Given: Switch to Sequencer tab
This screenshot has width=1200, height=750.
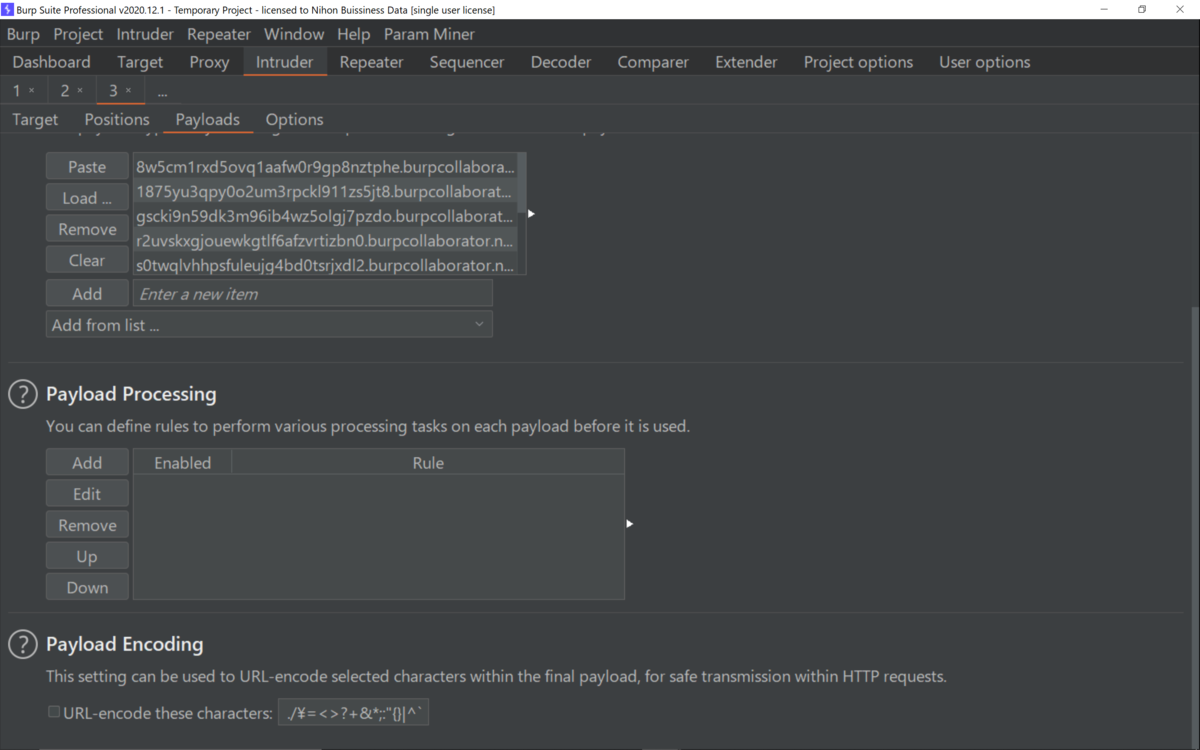Looking at the screenshot, I should (467, 62).
